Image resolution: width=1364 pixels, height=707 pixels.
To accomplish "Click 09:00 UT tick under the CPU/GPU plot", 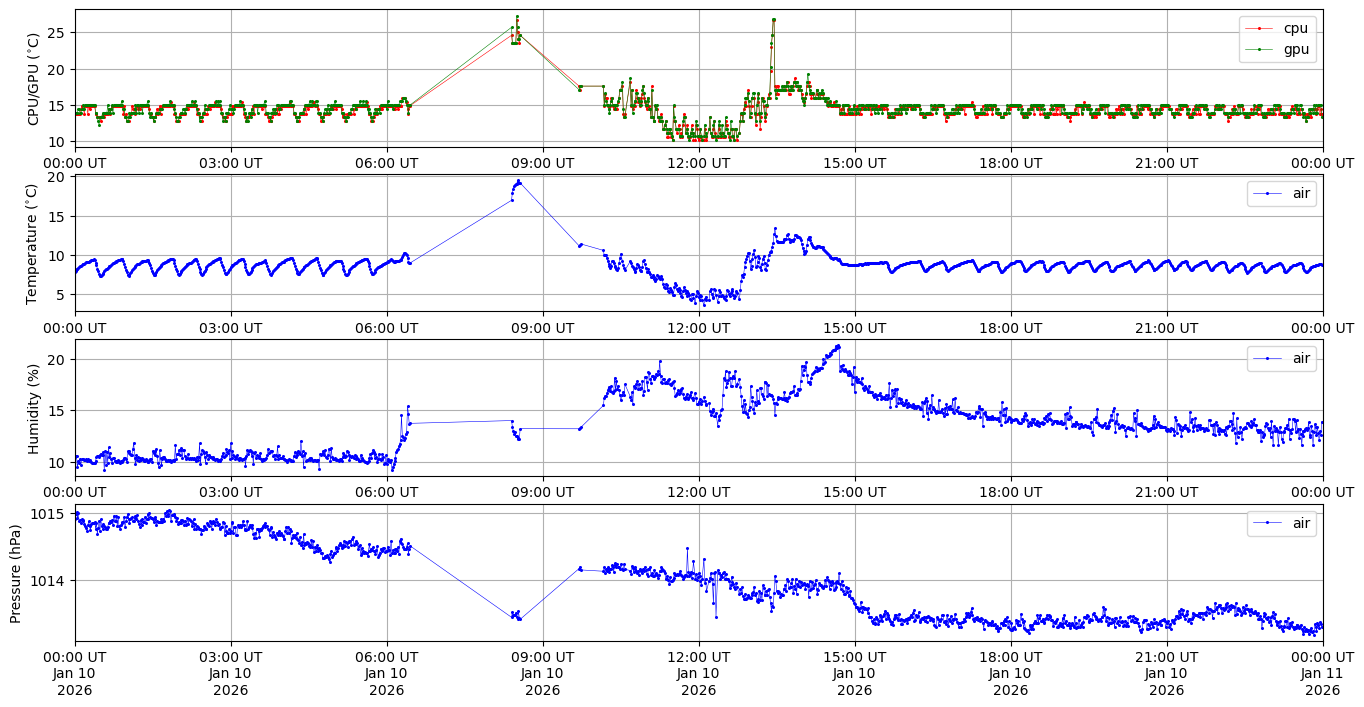I will click(x=542, y=163).
